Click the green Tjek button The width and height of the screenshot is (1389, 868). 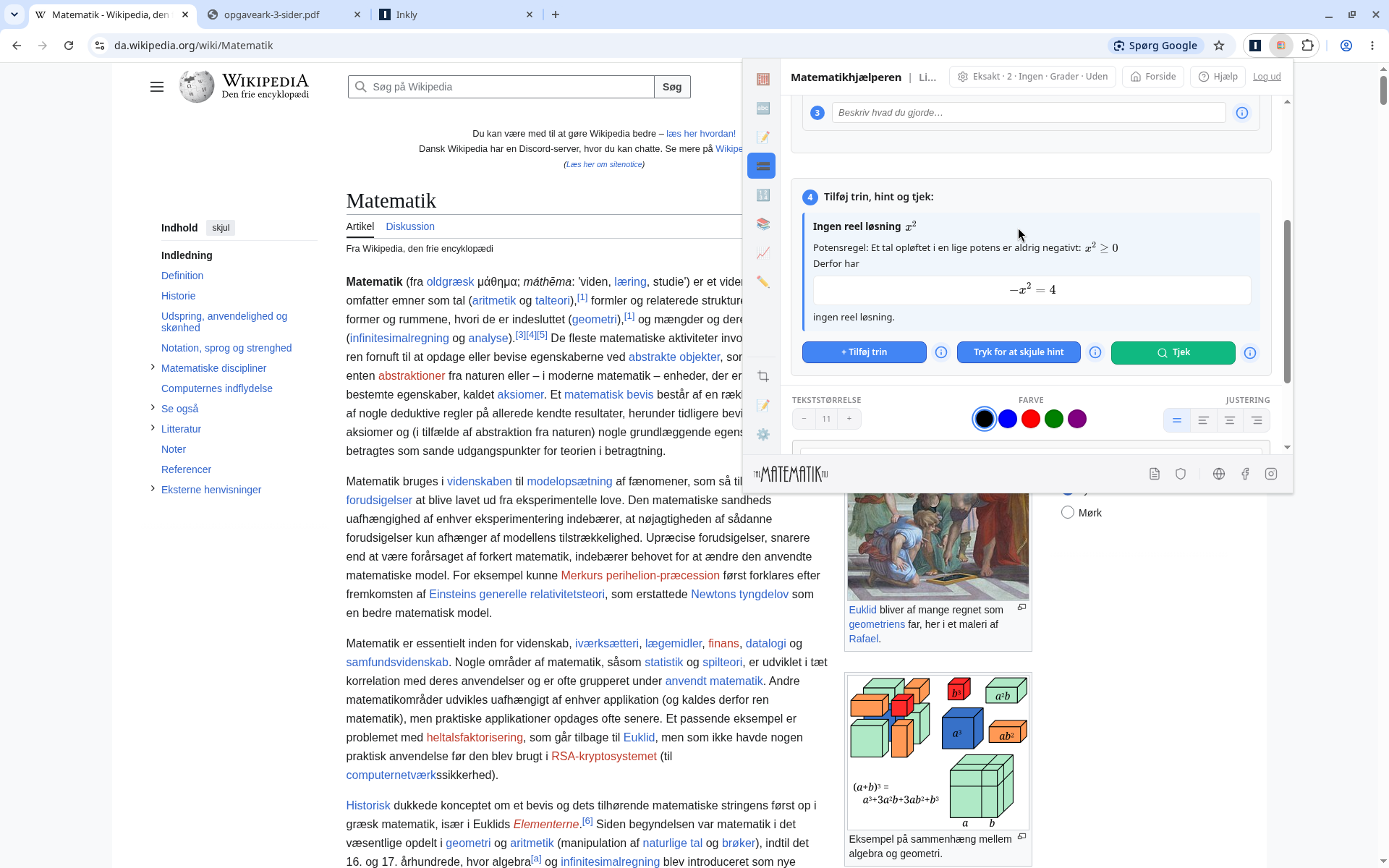pos(1173,352)
